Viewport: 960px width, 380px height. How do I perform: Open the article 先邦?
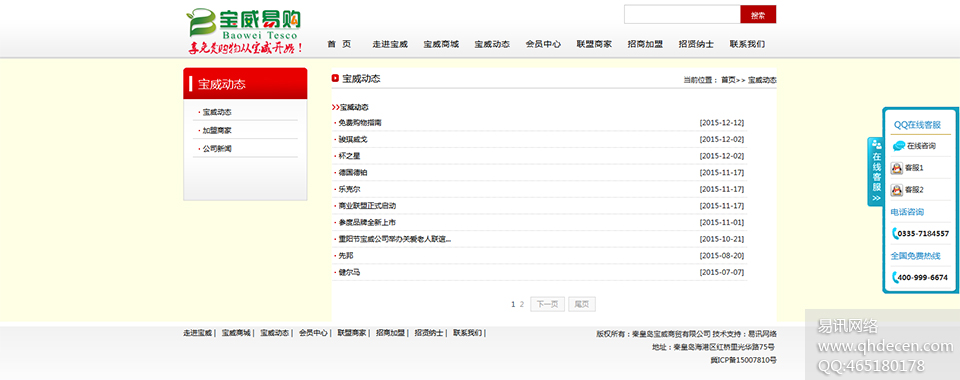coord(346,255)
